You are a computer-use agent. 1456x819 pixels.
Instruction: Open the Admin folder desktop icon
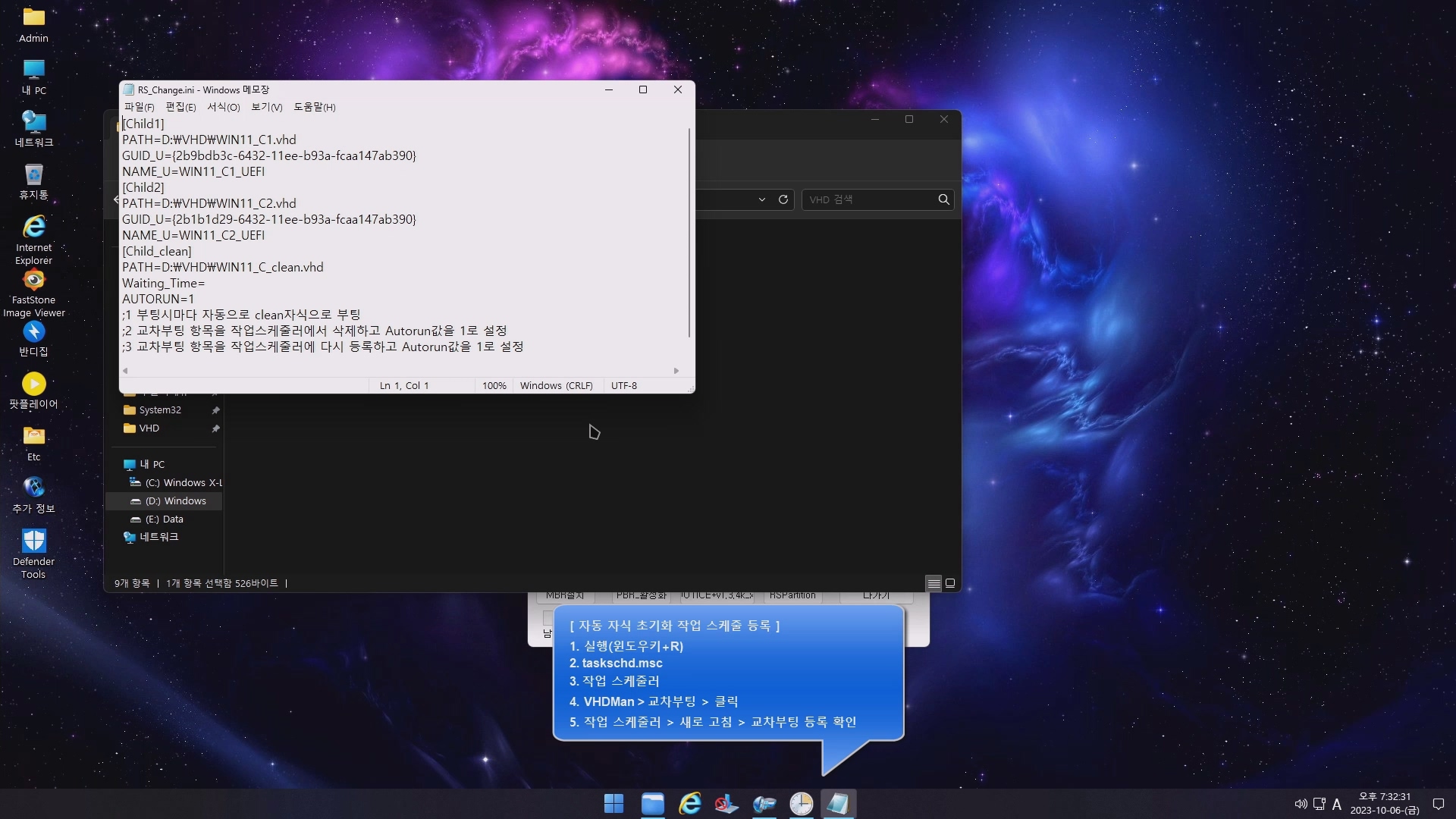pyautogui.click(x=33, y=25)
